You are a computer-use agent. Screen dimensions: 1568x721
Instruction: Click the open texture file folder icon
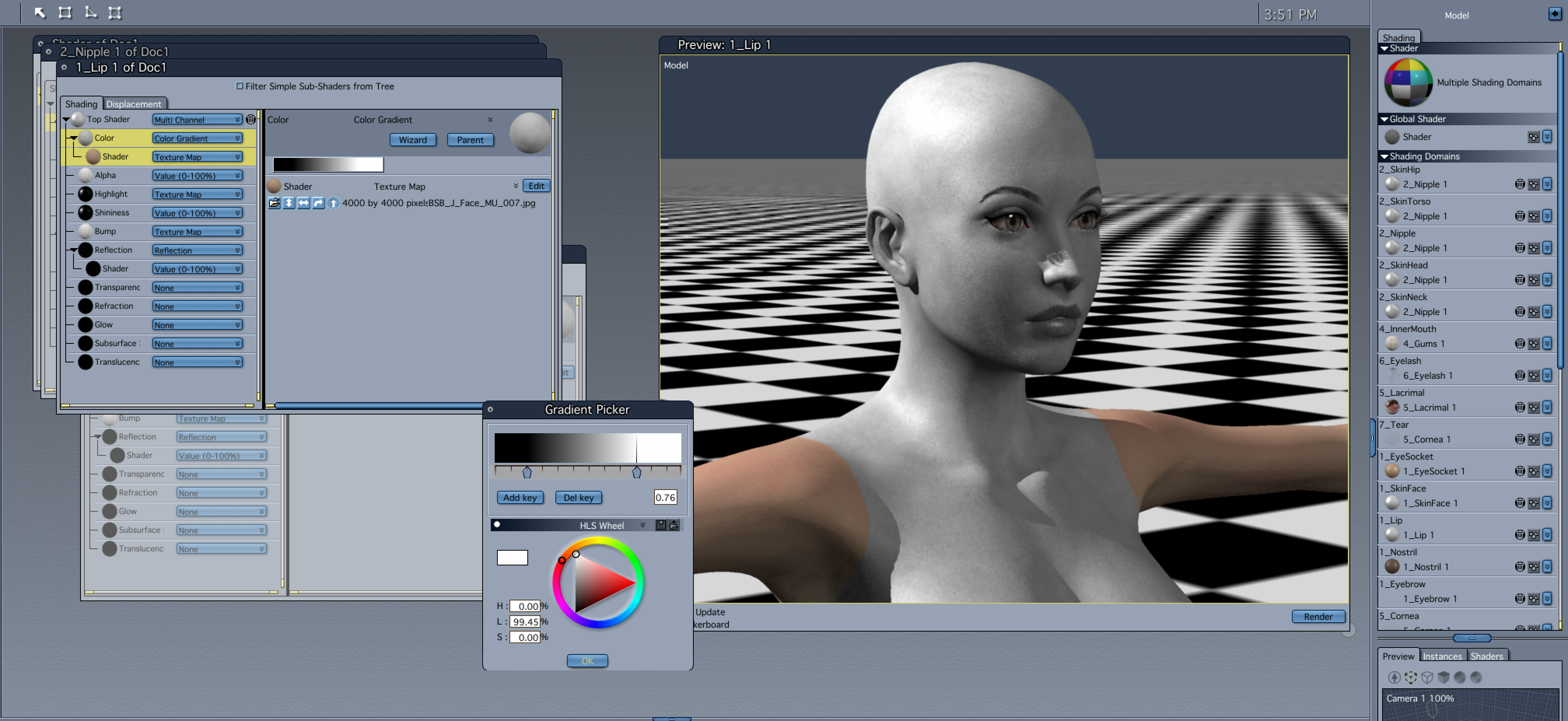[x=274, y=203]
